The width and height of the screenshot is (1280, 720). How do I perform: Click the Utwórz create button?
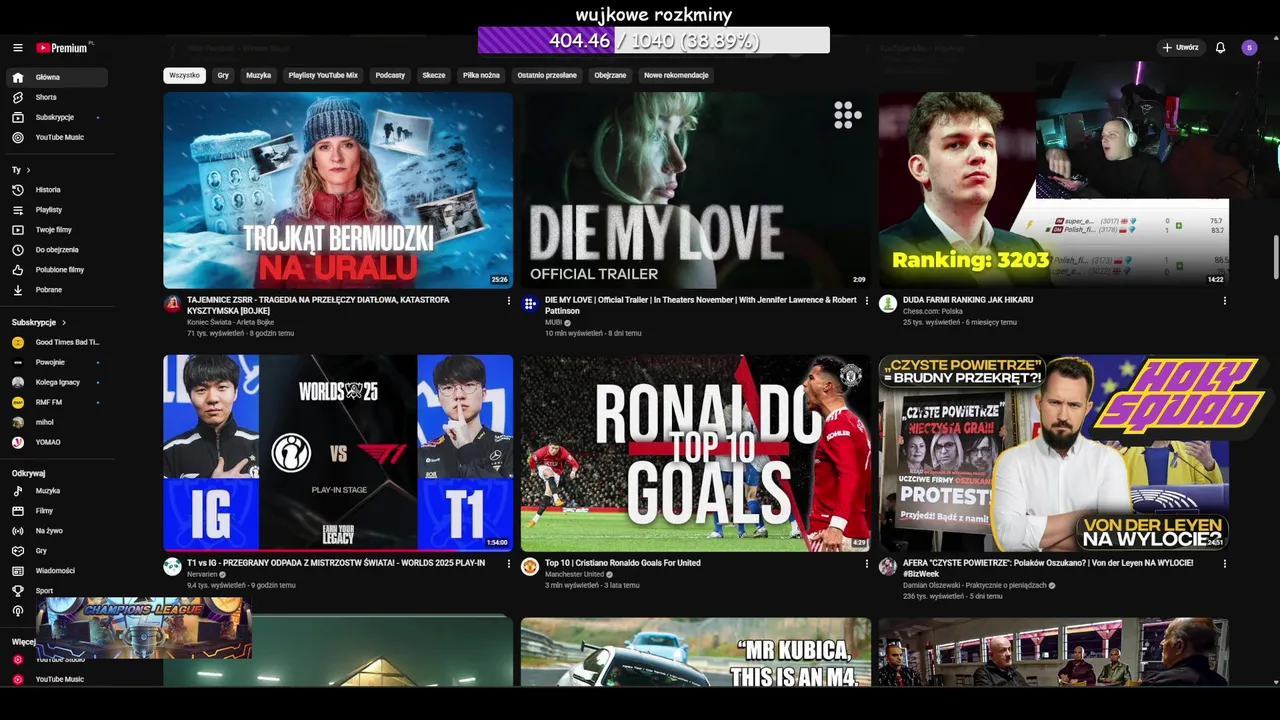(1180, 47)
